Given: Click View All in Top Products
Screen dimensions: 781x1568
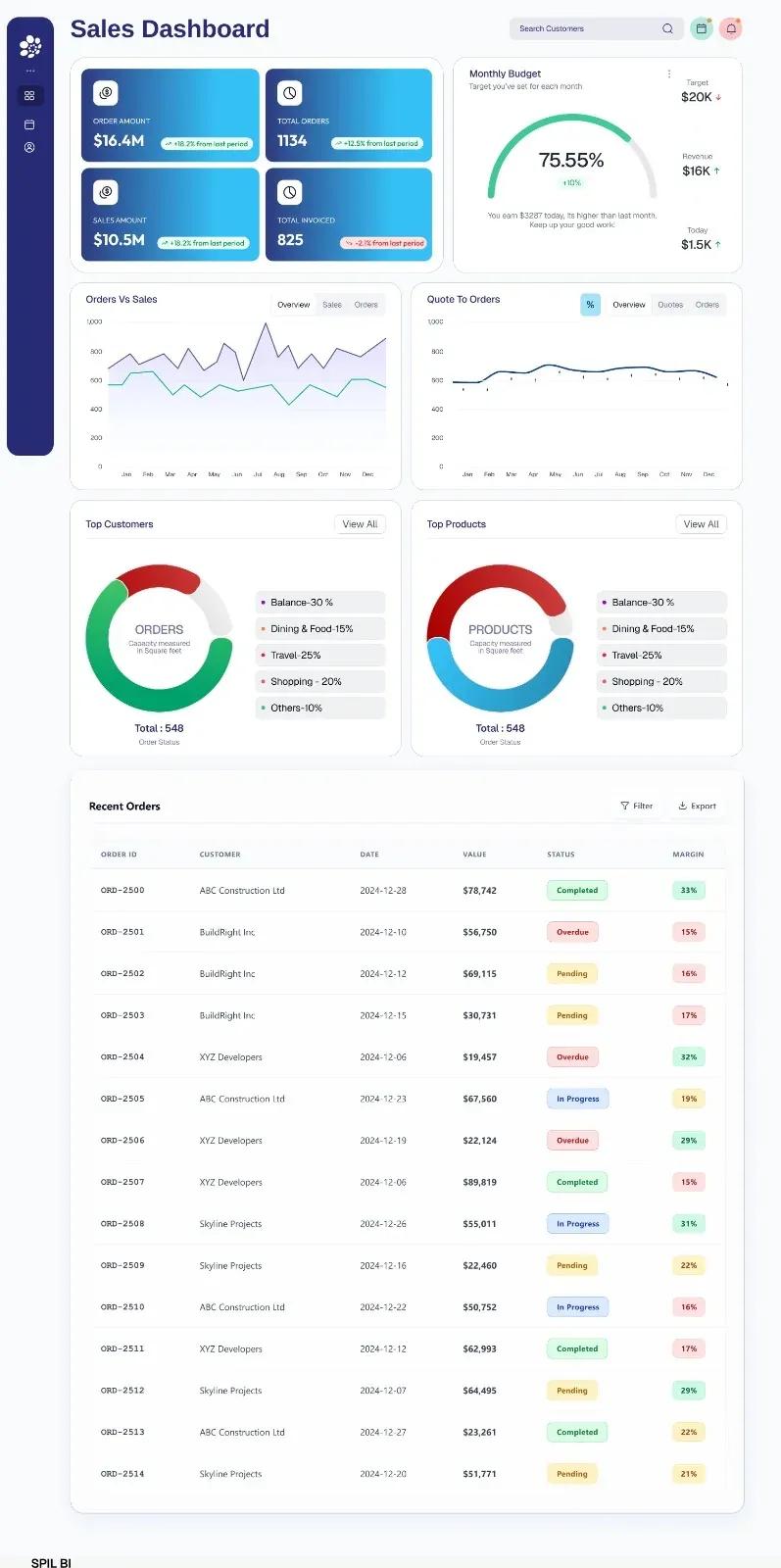Looking at the screenshot, I should (701, 524).
